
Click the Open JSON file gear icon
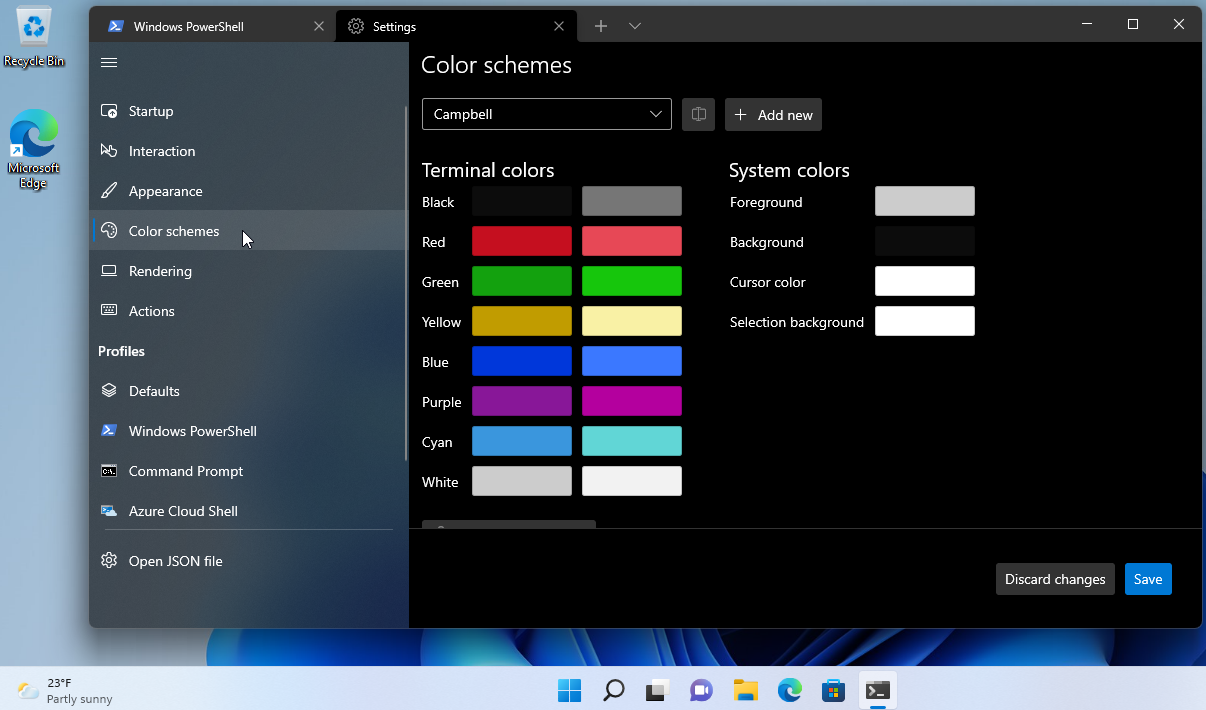coord(109,561)
